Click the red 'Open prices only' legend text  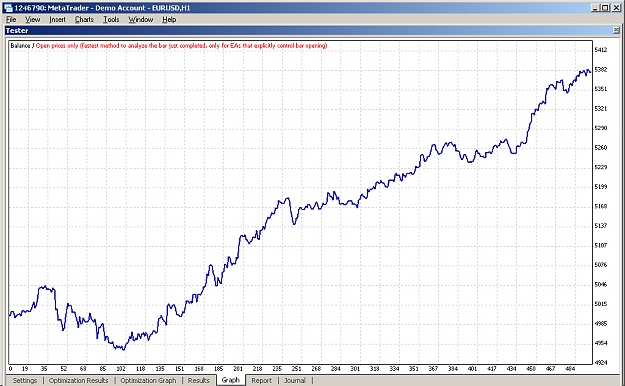[181, 45]
